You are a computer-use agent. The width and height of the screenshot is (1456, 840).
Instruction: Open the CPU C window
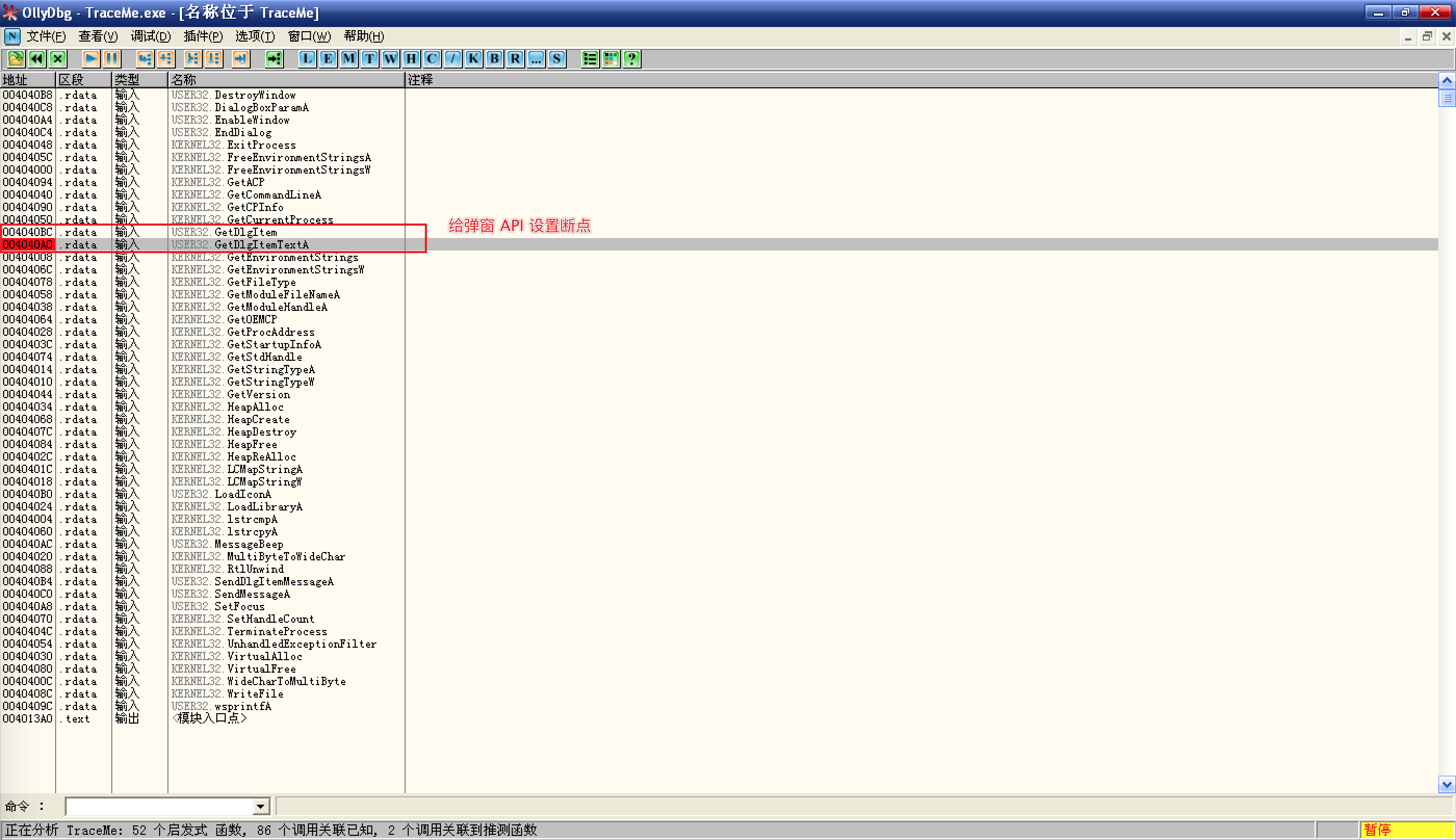(x=432, y=58)
